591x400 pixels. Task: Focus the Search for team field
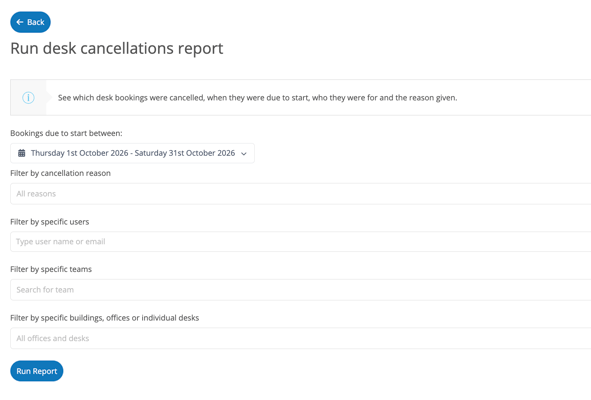click(300, 290)
